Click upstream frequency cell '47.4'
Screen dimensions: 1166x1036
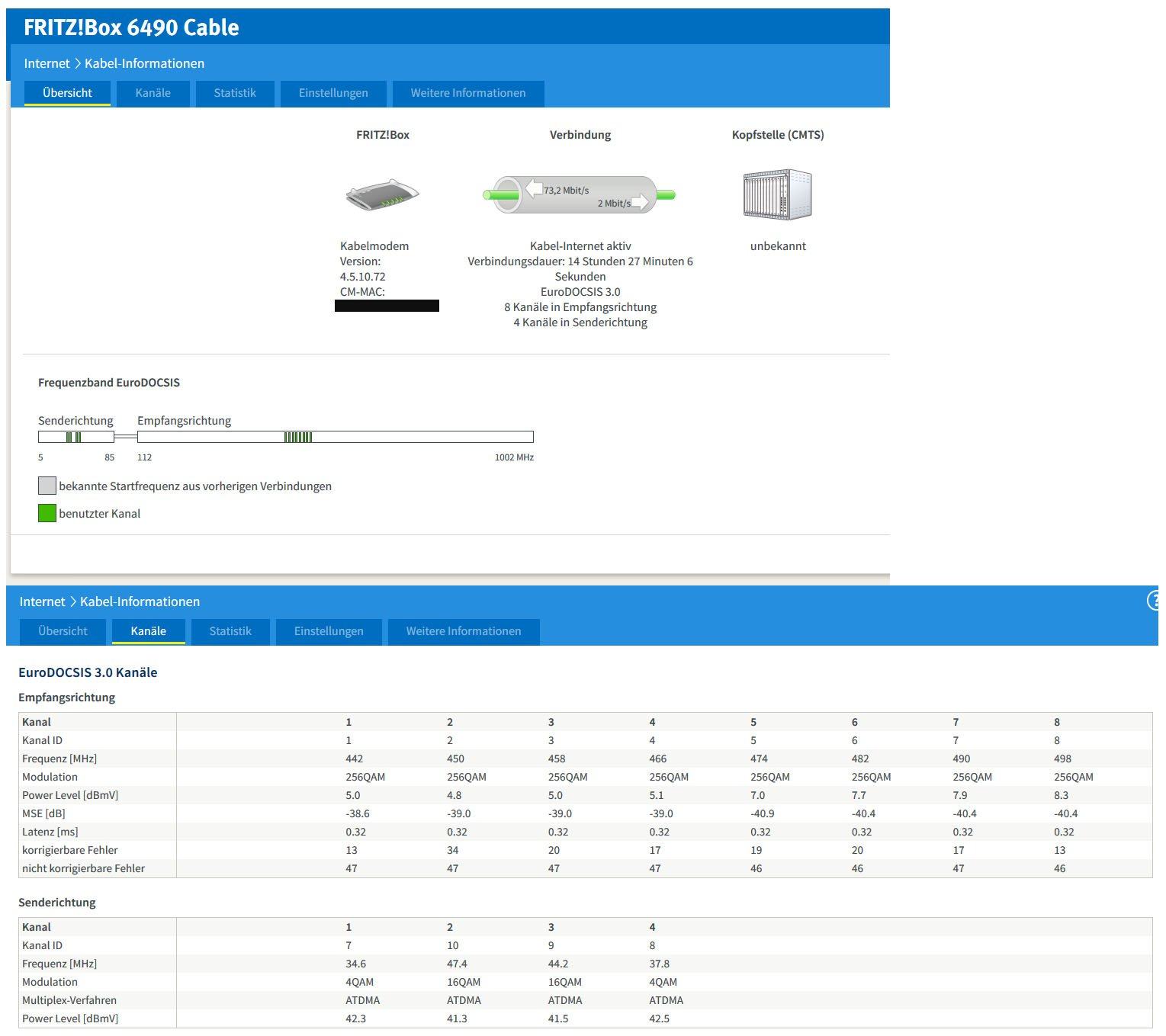point(458,964)
